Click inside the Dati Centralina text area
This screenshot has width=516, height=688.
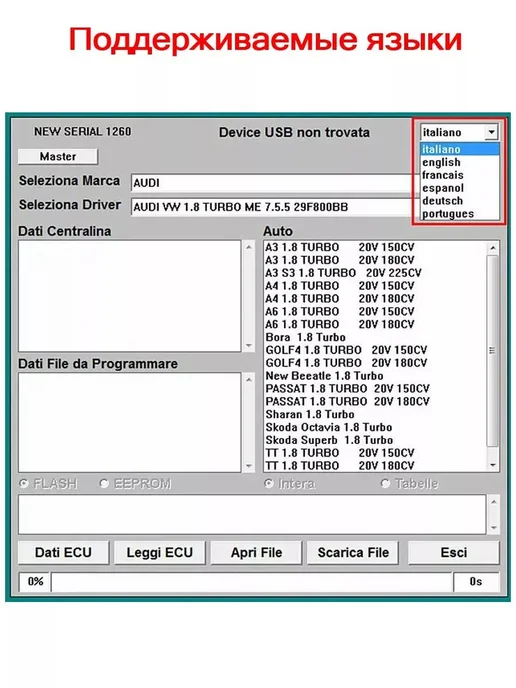pyautogui.click(x=130, y=296)
